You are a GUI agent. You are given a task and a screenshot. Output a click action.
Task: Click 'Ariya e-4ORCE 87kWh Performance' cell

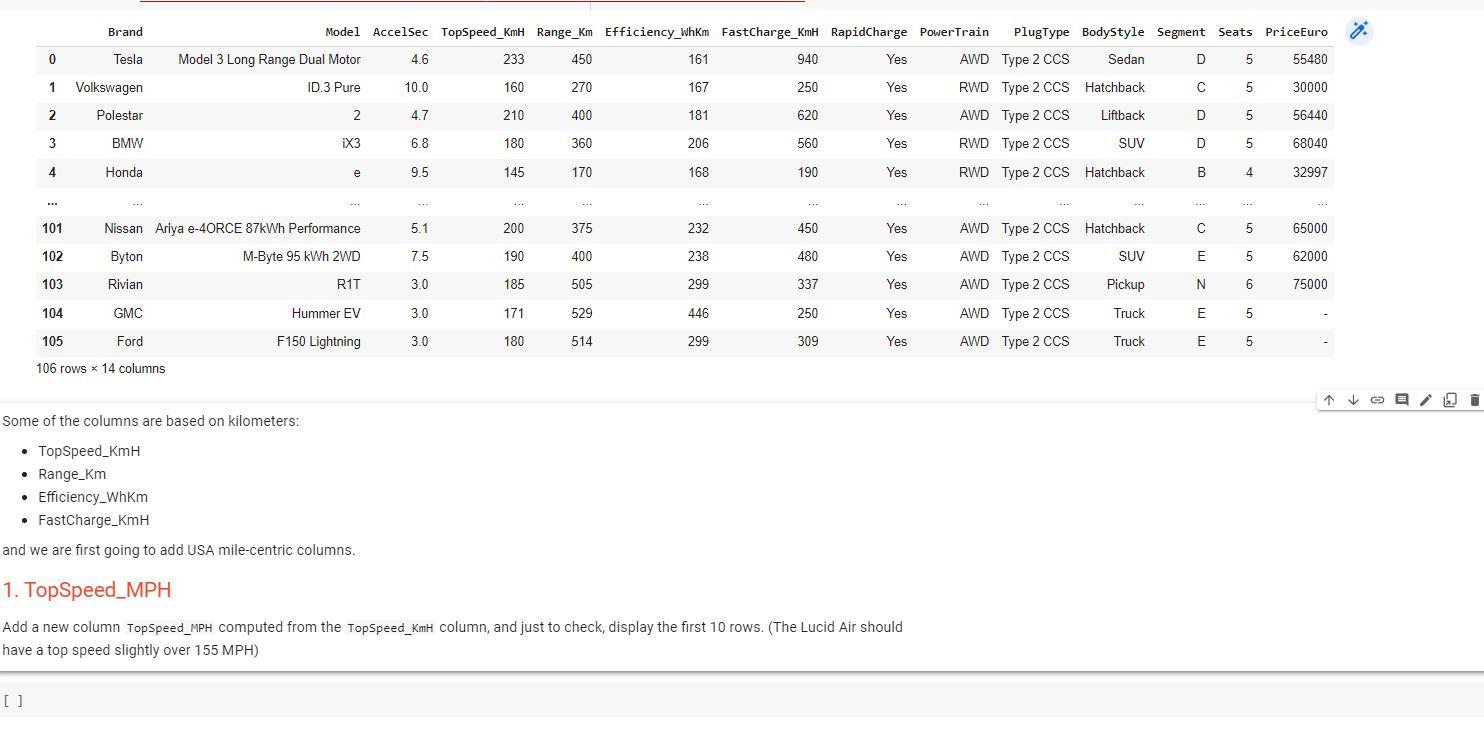point(258,229)
